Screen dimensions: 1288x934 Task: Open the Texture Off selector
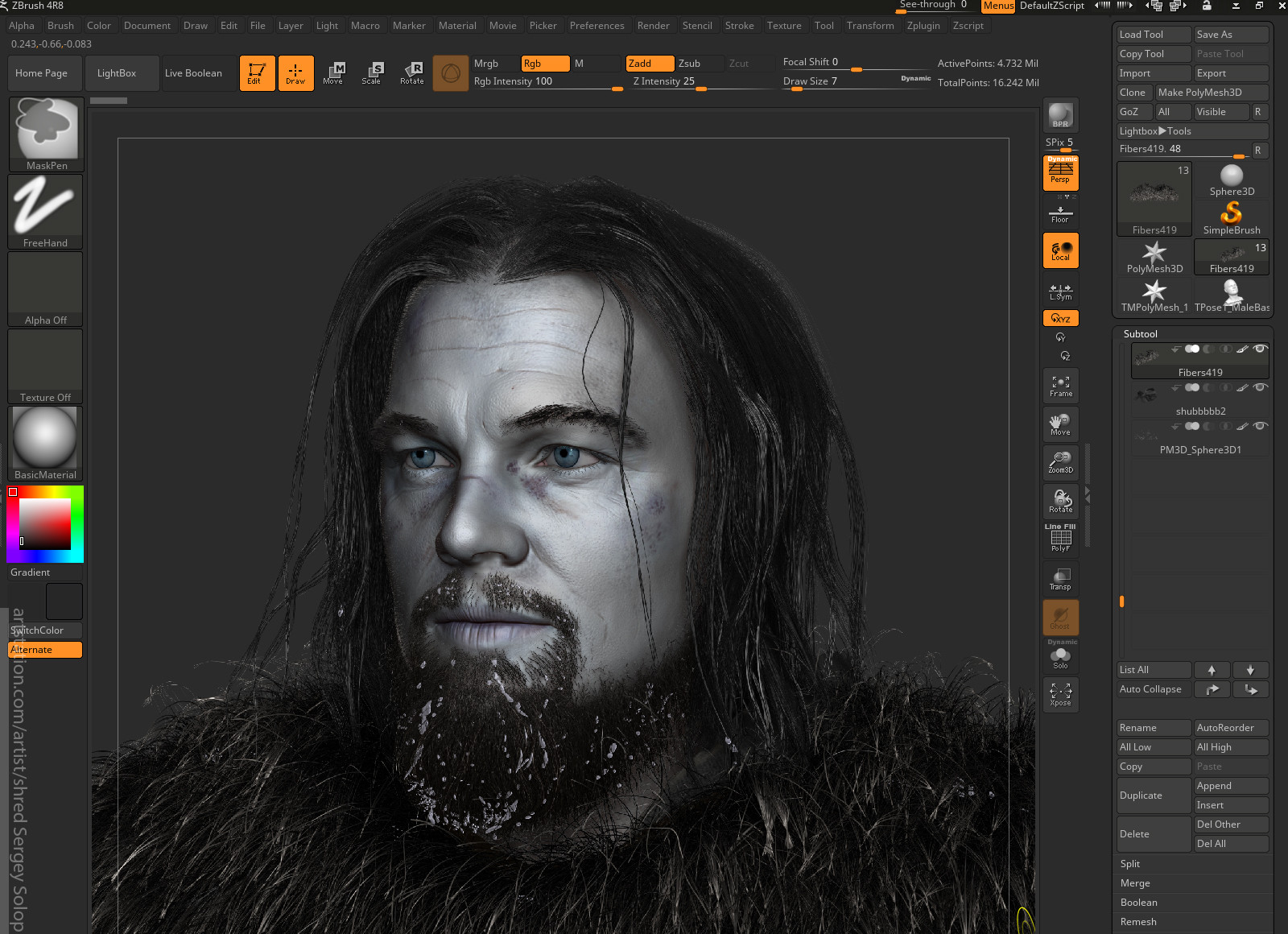coord(46,366)
